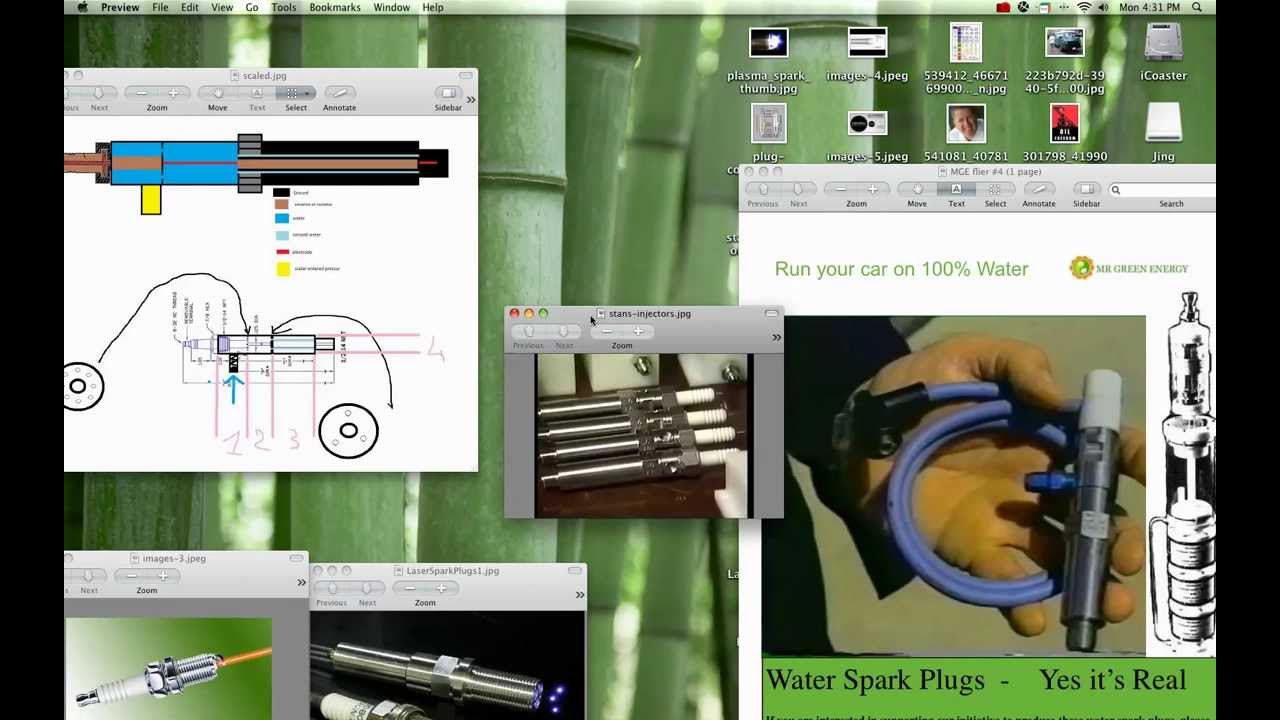Click the stans-injectors.jpg title document icon
The image size is (1280, 720).
[600, 314]
